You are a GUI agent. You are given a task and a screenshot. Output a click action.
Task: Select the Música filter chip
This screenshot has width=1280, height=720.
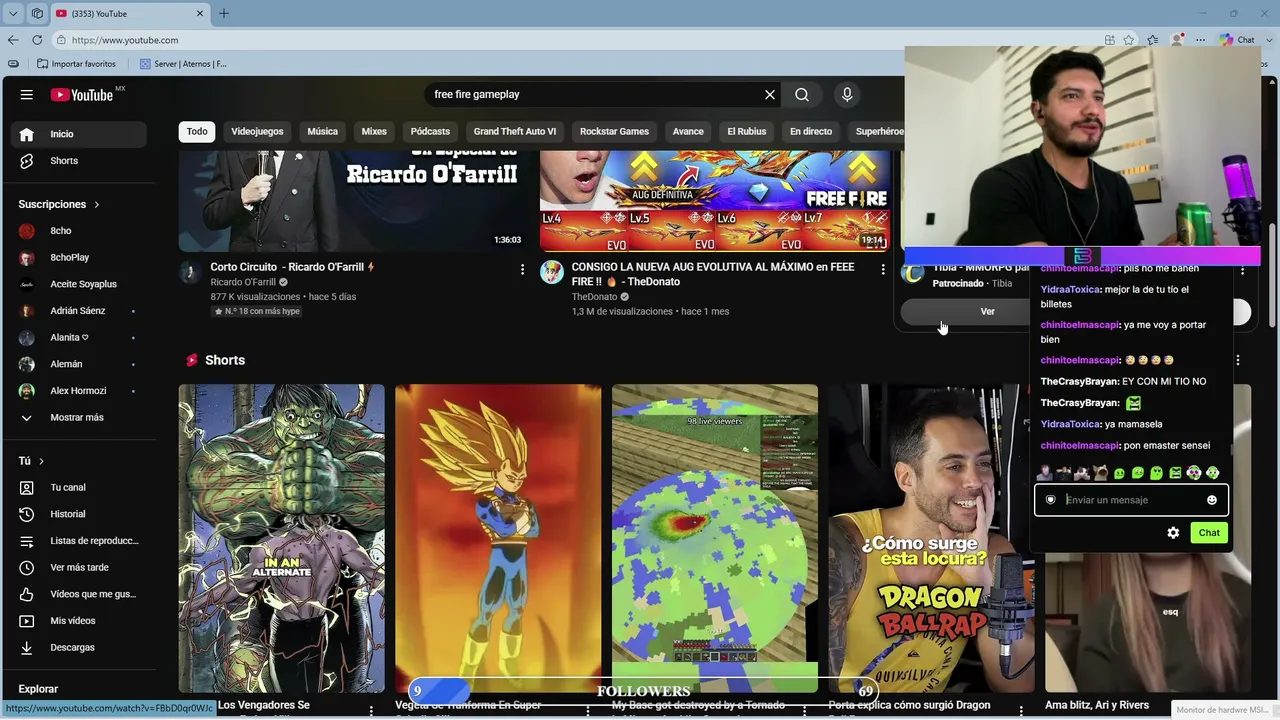pos(322,132)
